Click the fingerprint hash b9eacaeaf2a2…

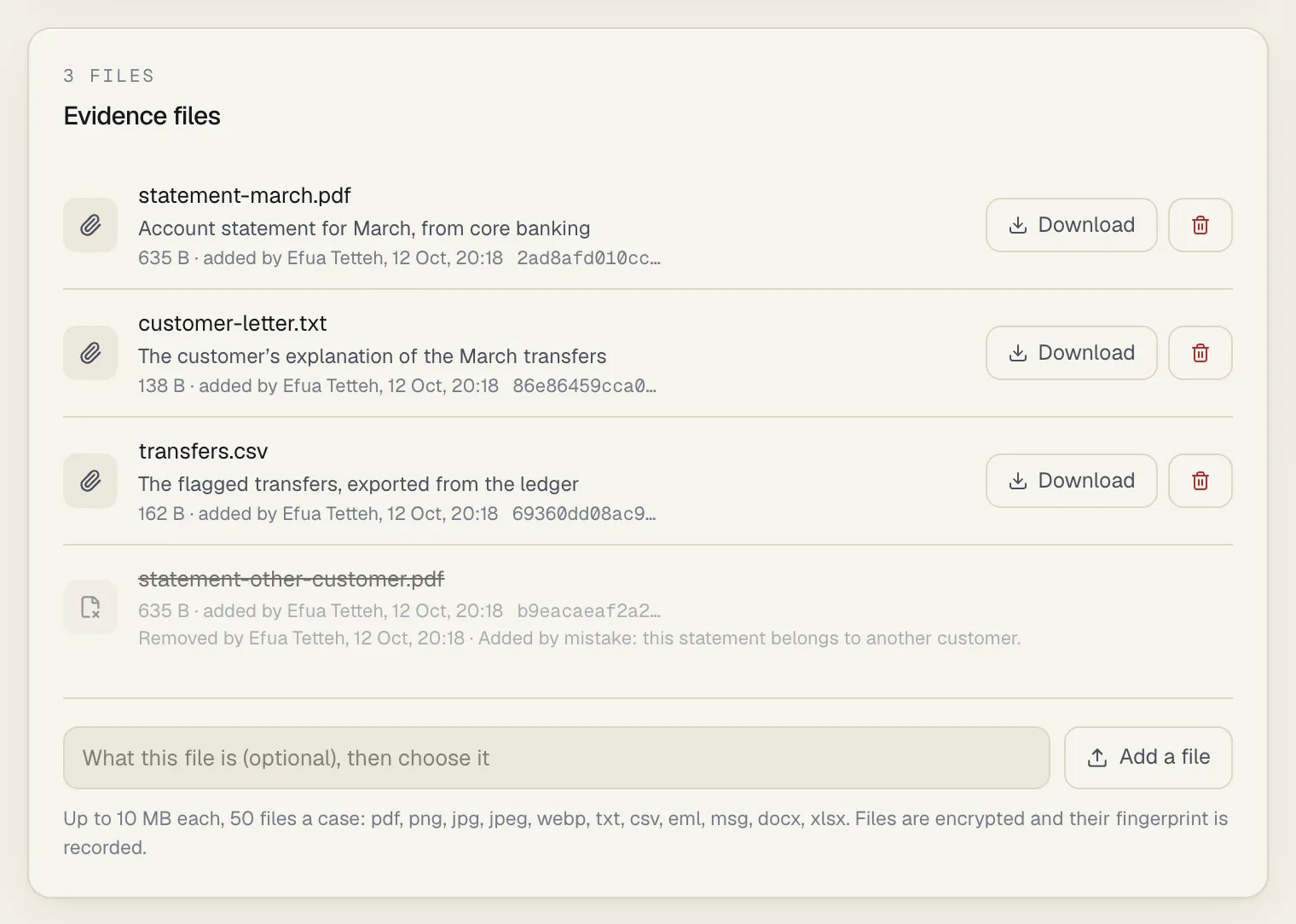coord(589,611)
